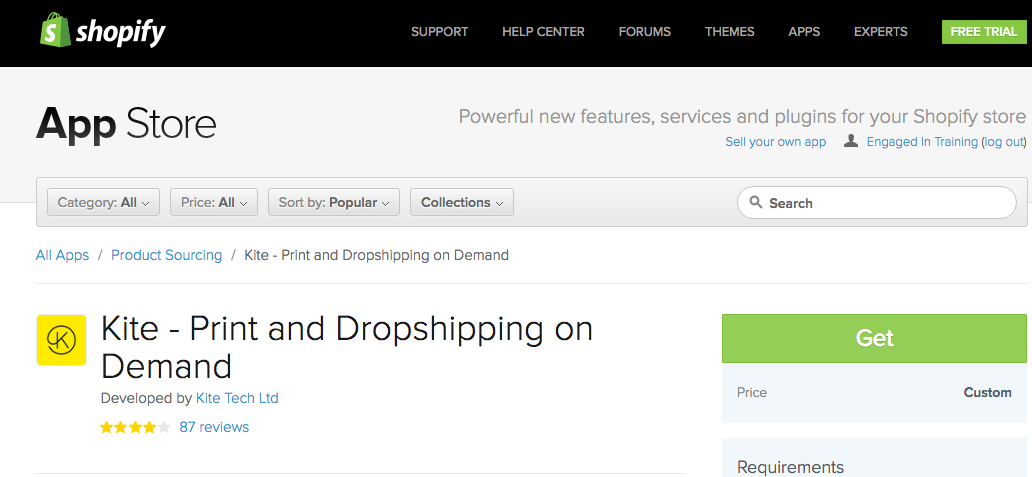Go to Help Center in navigation
This screenshot has height=477, width=1032.
(543, 32)
